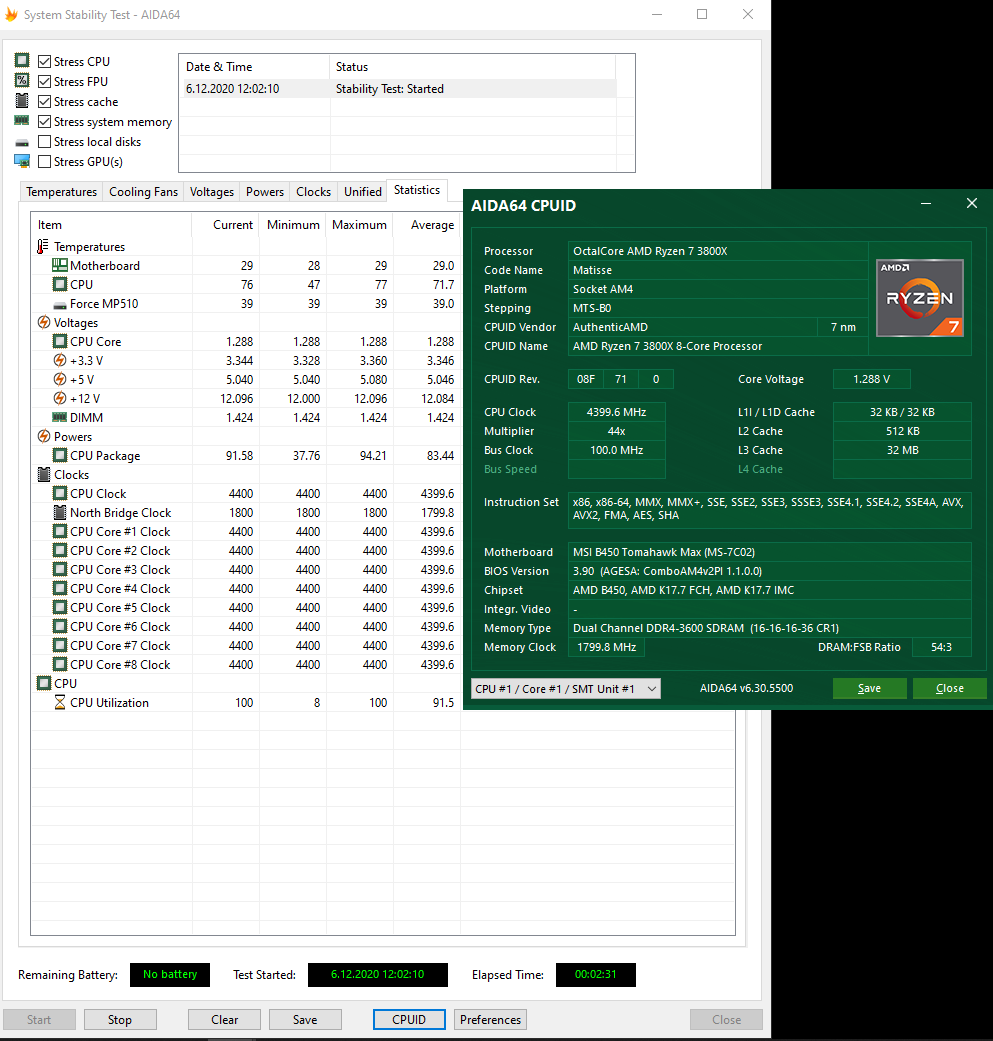Select the CPU Utilization row label
The width and height of the screenshot is (993, 1041).
pyautogui.click(x=110, y=702)
